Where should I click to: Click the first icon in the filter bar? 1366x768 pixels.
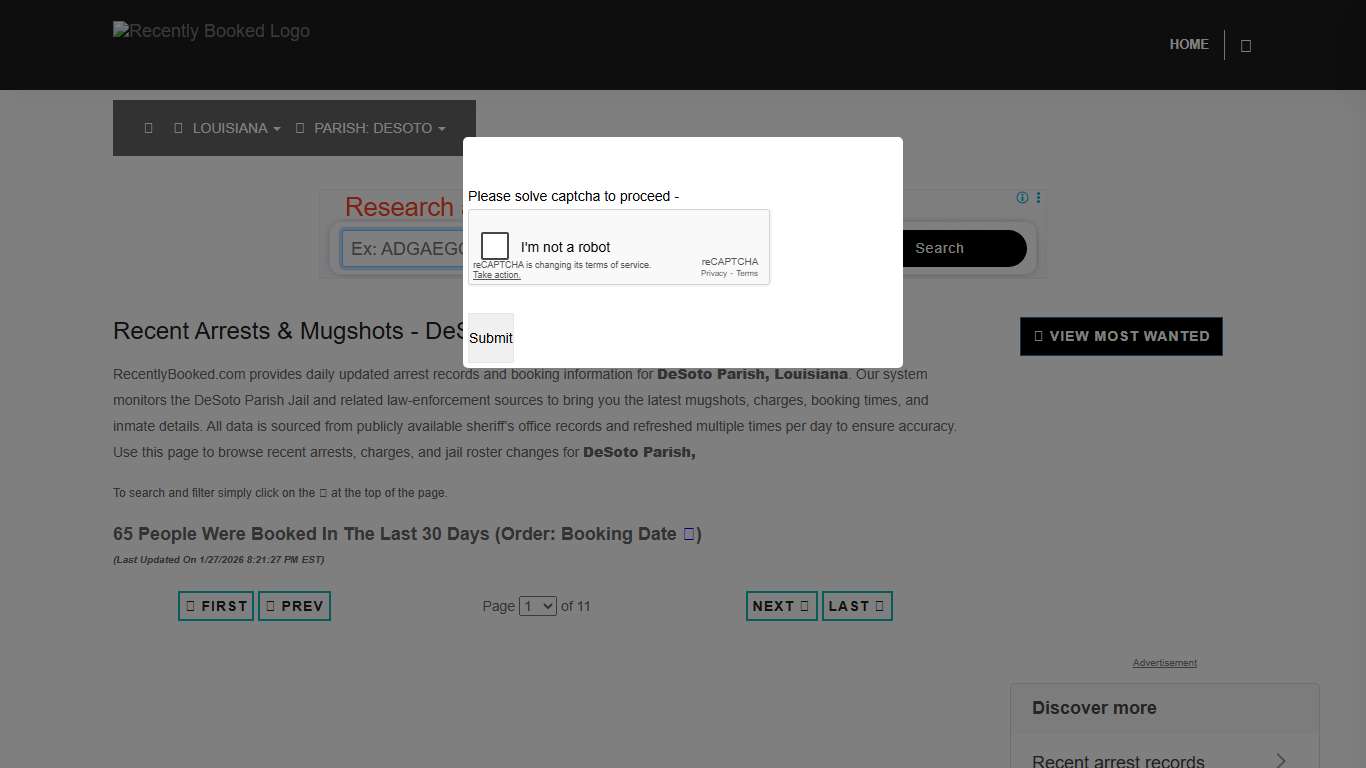click(x=148, y=128)
